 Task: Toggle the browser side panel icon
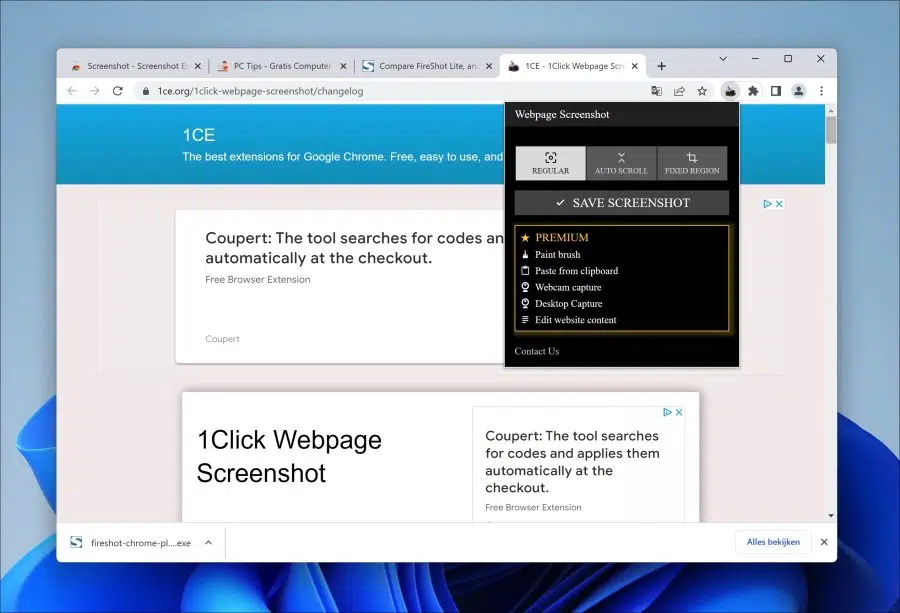point(776,91)
